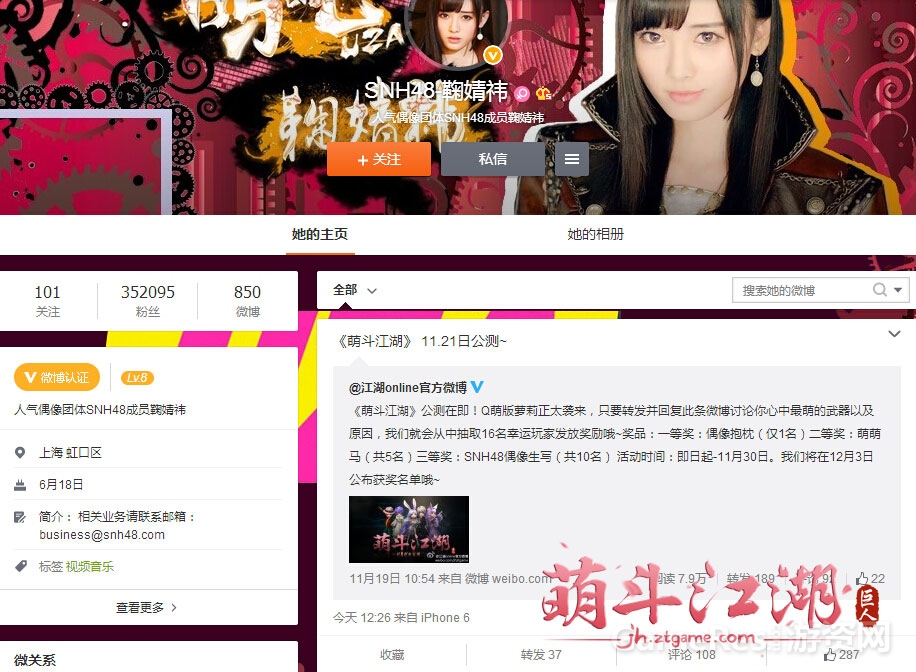Click the crown icon beside profile name

[x=544, y=93]
